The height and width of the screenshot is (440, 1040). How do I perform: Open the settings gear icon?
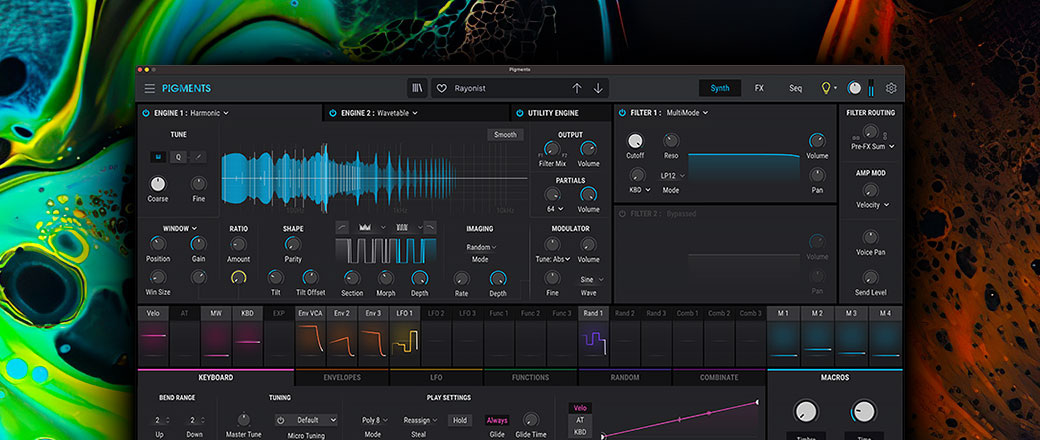tap(891, 88)
